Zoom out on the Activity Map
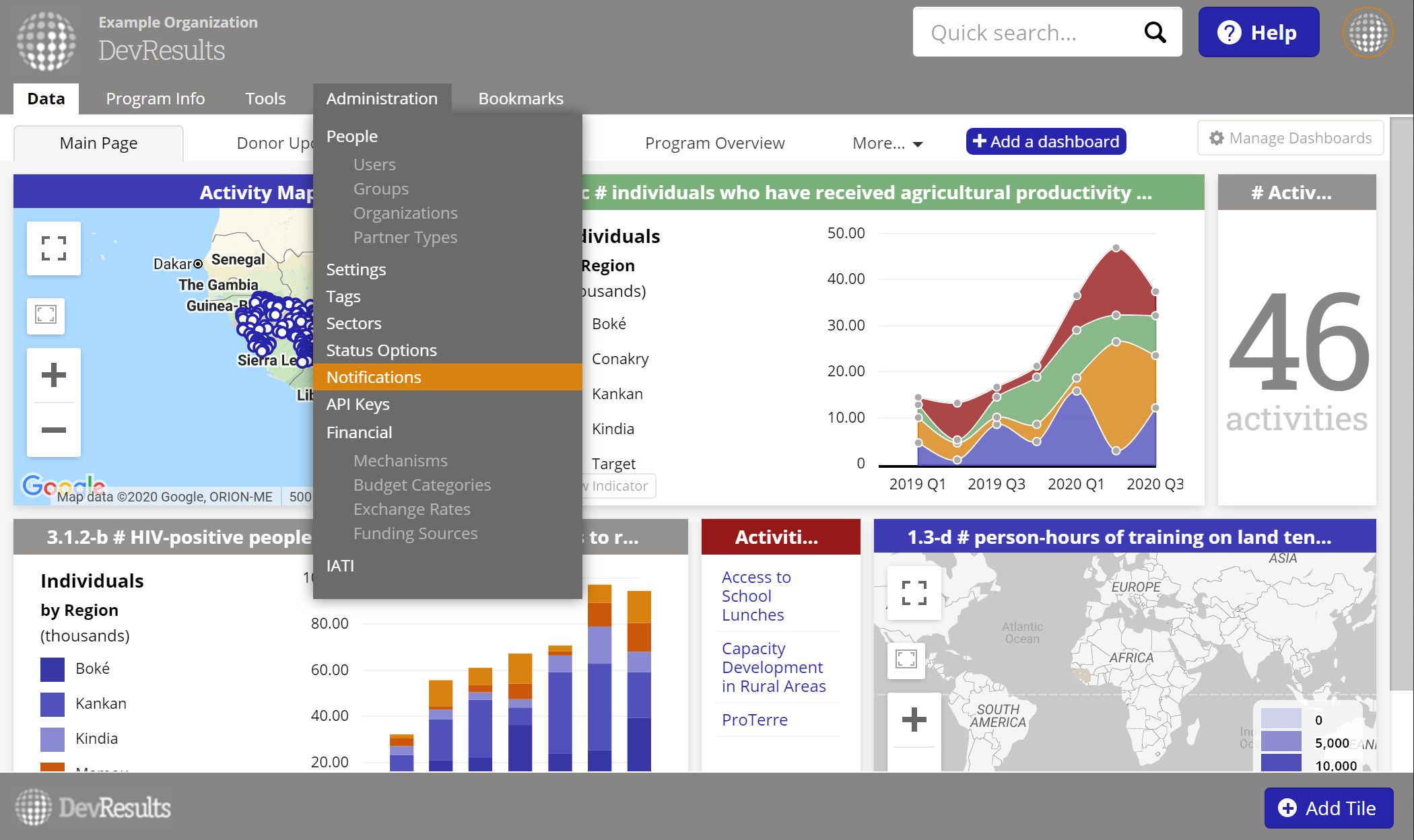Image resolution: width=1414 pixels, height=840 pixels. point(54,429)
